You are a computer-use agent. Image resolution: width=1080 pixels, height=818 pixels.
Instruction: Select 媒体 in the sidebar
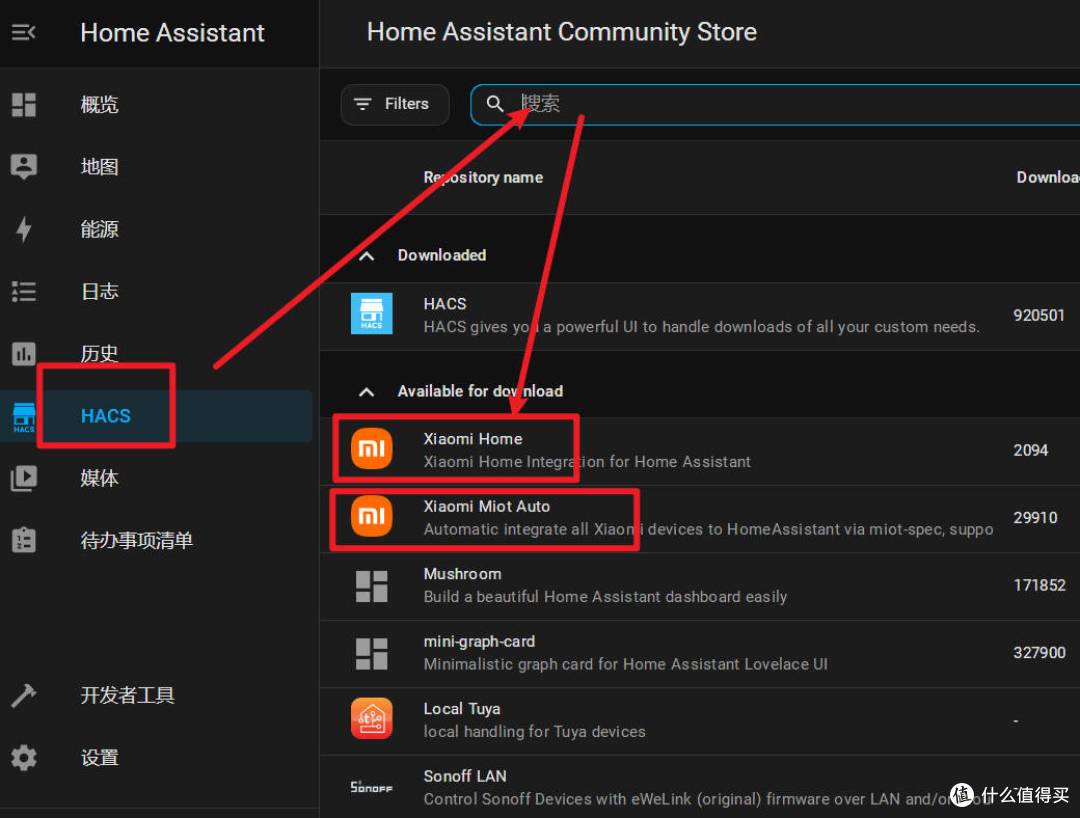[100, 478]
